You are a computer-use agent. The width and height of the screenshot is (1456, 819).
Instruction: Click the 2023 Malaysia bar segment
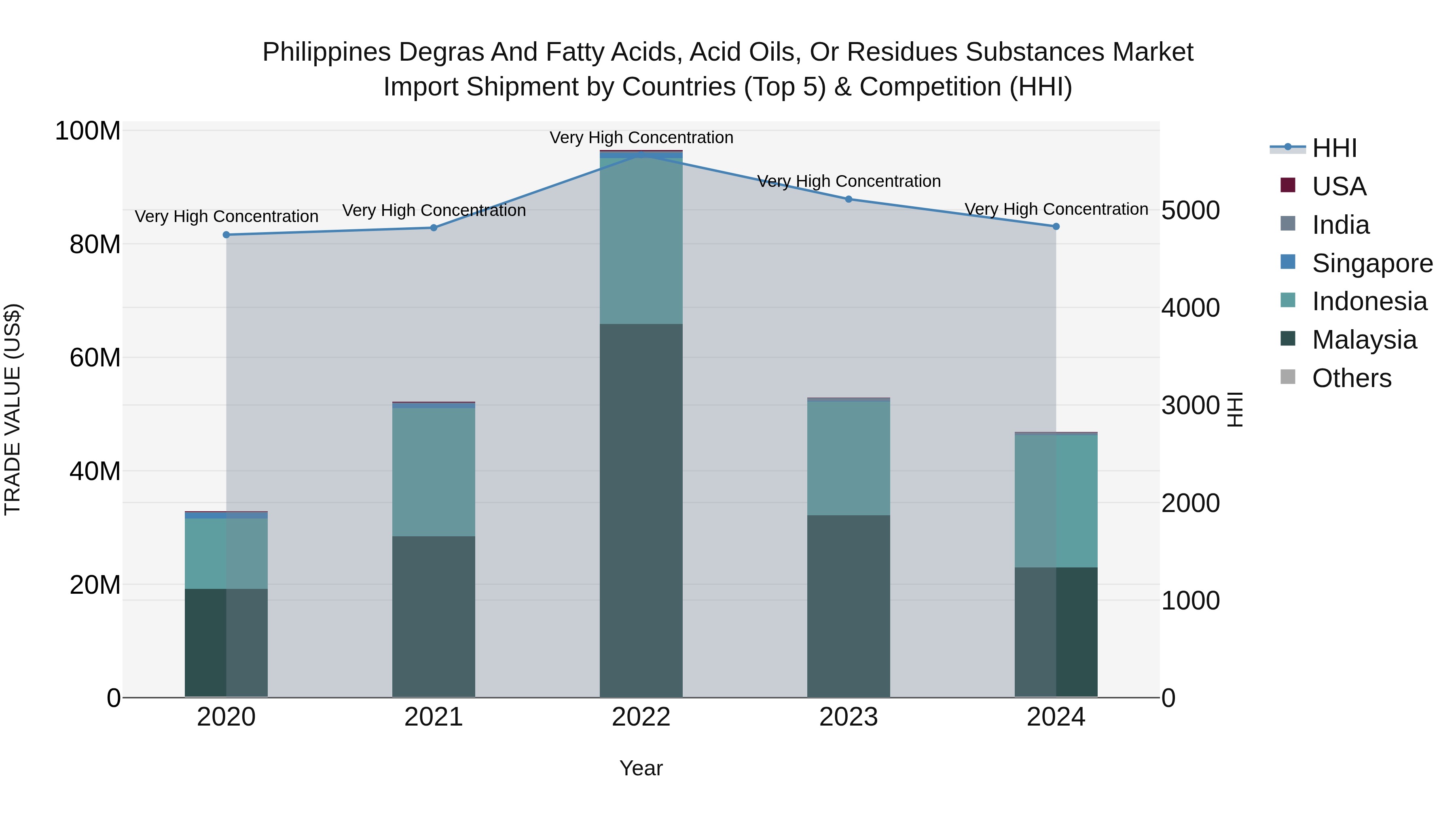point(849,606)
